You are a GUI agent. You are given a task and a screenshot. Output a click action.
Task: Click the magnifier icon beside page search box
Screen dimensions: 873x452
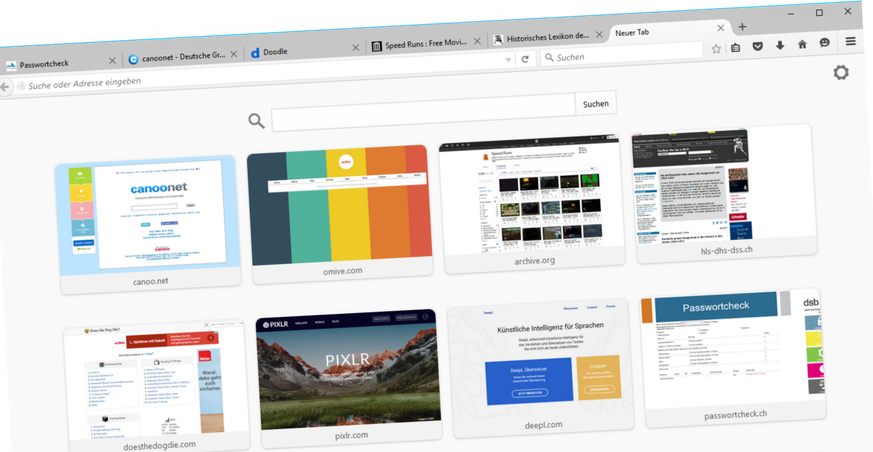[x=256, y=121]
